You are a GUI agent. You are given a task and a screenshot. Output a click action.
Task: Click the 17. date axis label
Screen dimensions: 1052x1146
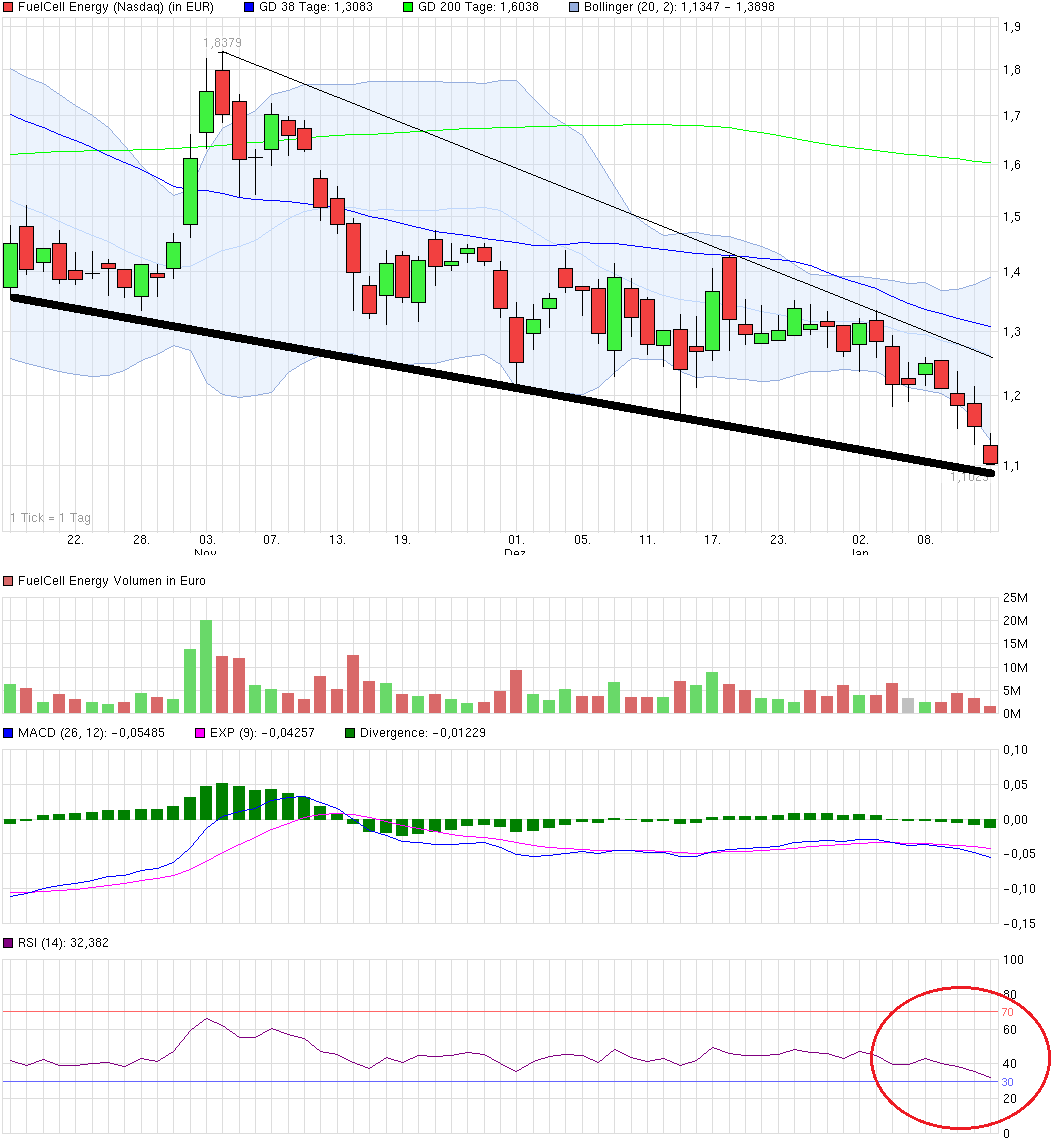point(712,540)
